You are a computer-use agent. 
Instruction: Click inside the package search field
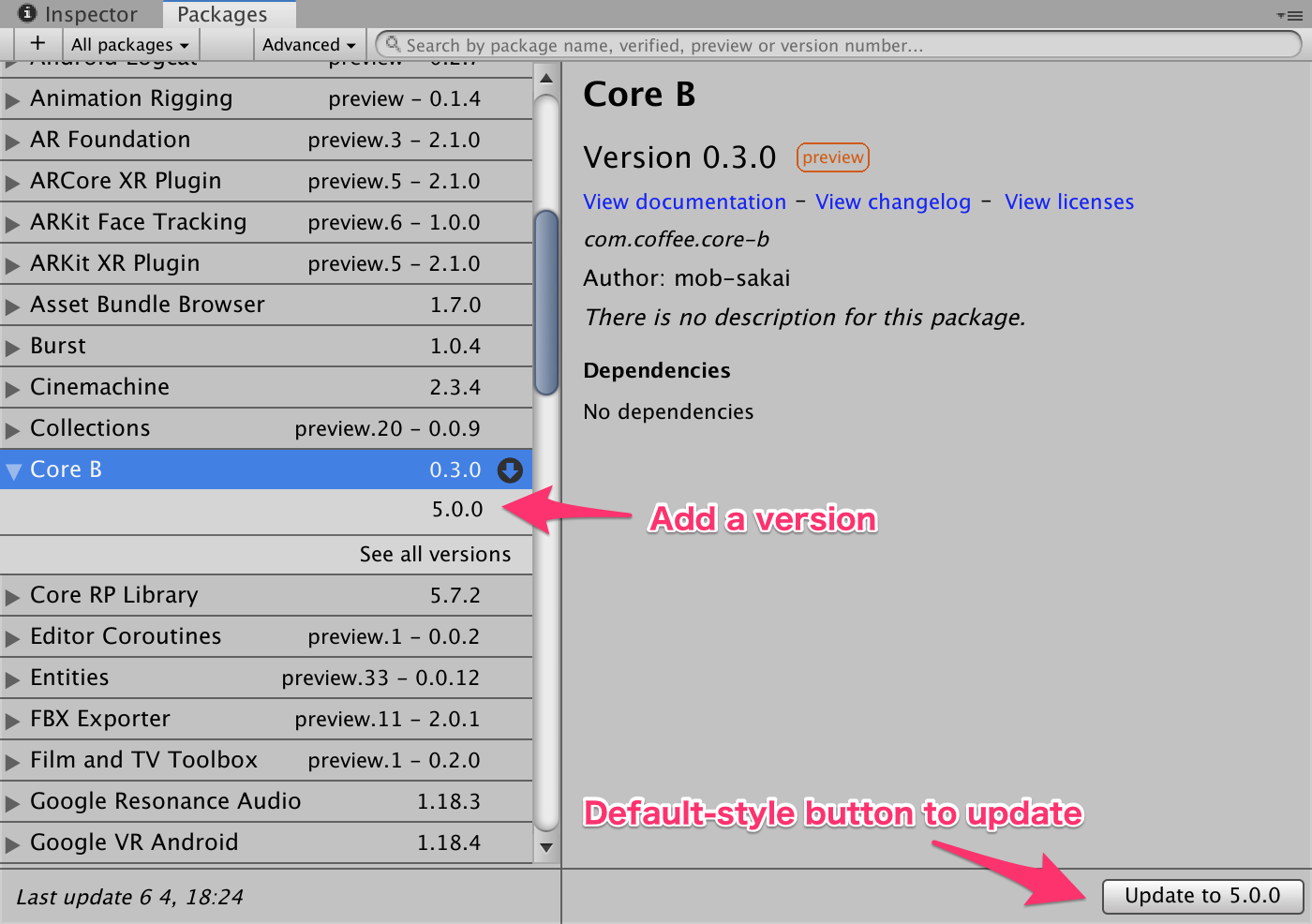click(750, 44)
